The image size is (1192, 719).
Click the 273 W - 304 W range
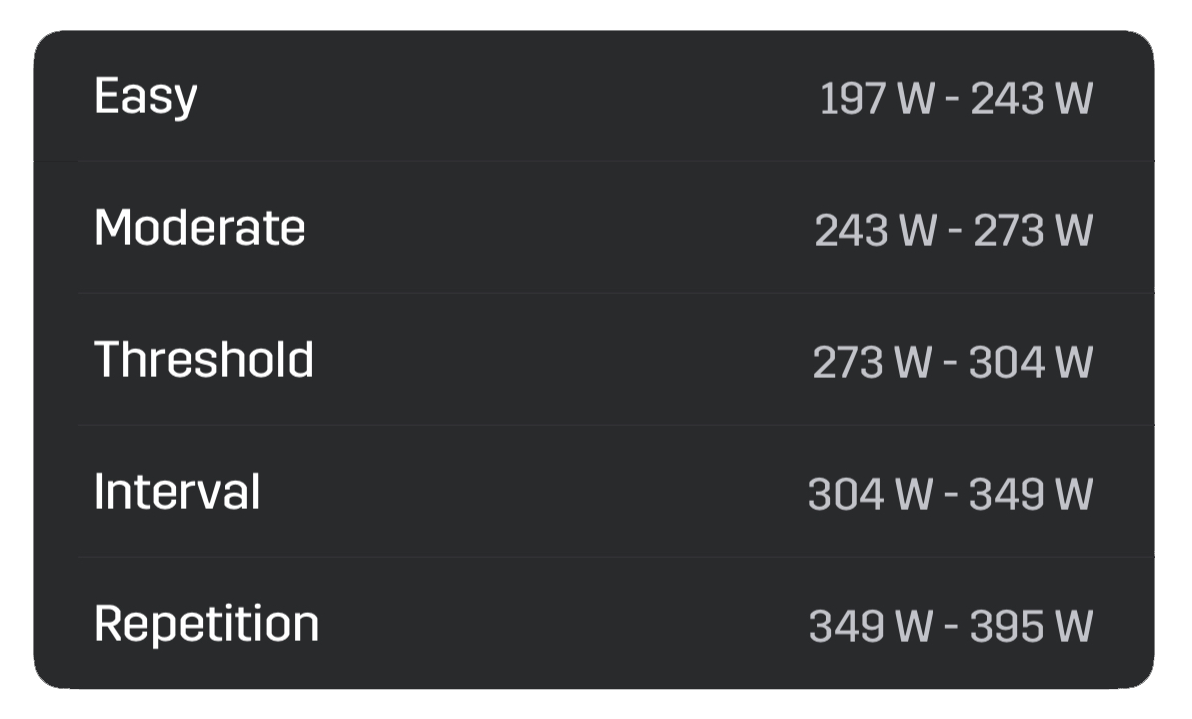pos(953,362)
